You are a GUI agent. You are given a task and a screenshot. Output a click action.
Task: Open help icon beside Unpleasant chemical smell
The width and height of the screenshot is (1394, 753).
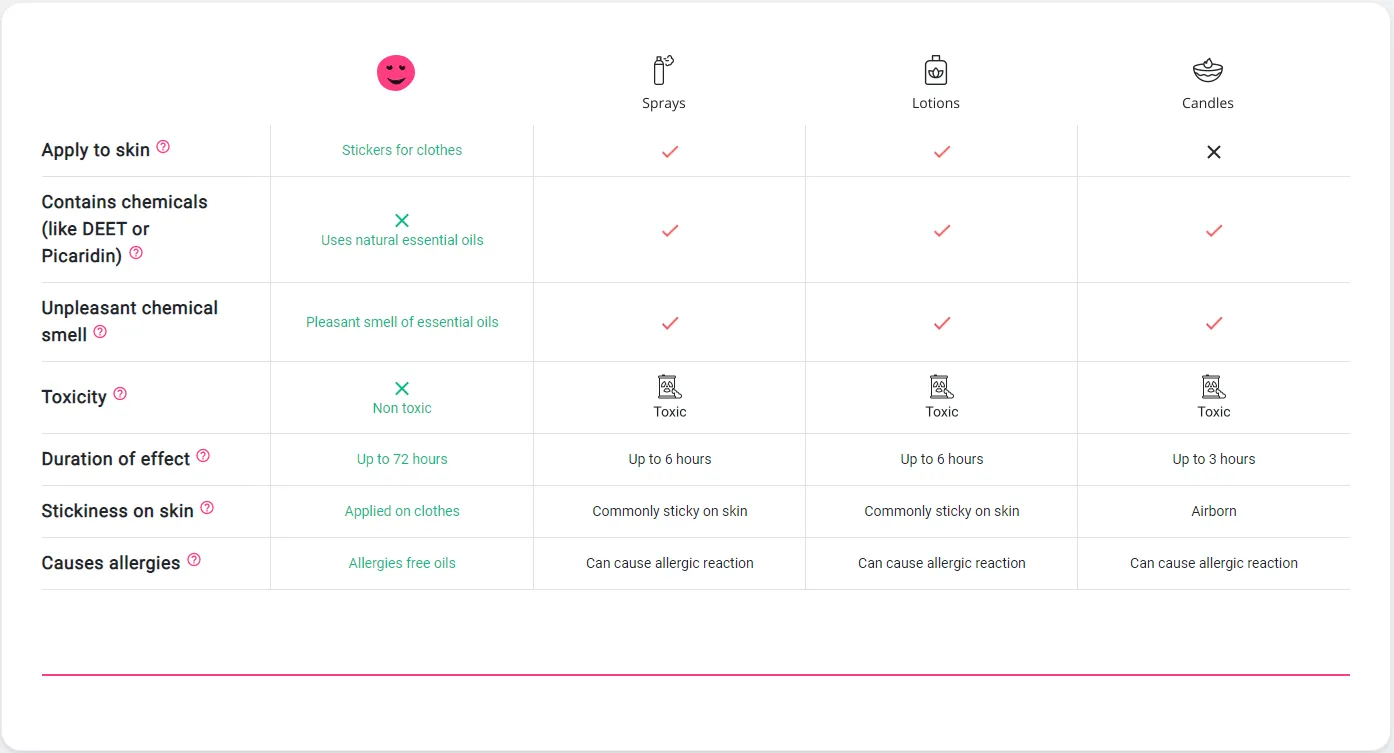pos(100,332)
